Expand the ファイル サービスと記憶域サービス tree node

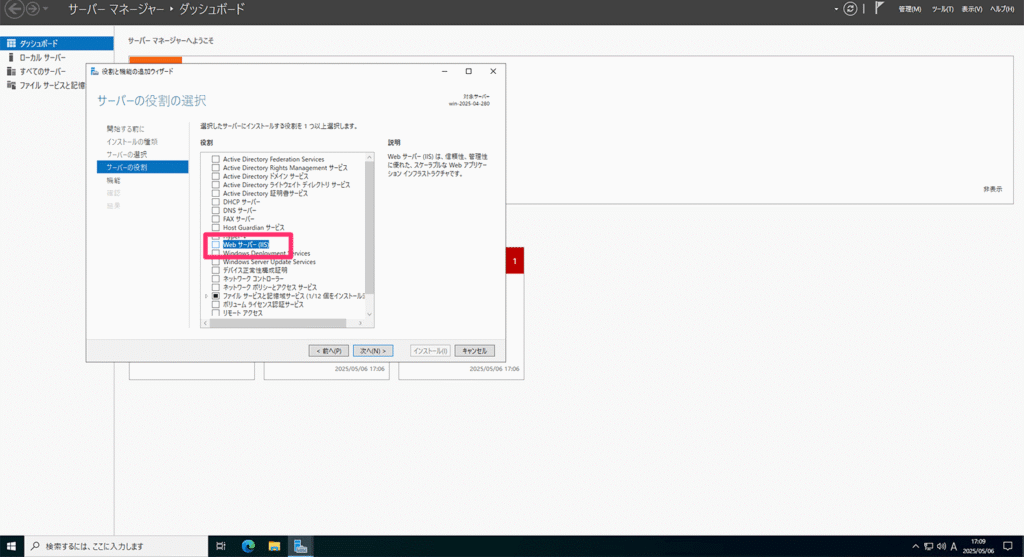coord(205,296)
